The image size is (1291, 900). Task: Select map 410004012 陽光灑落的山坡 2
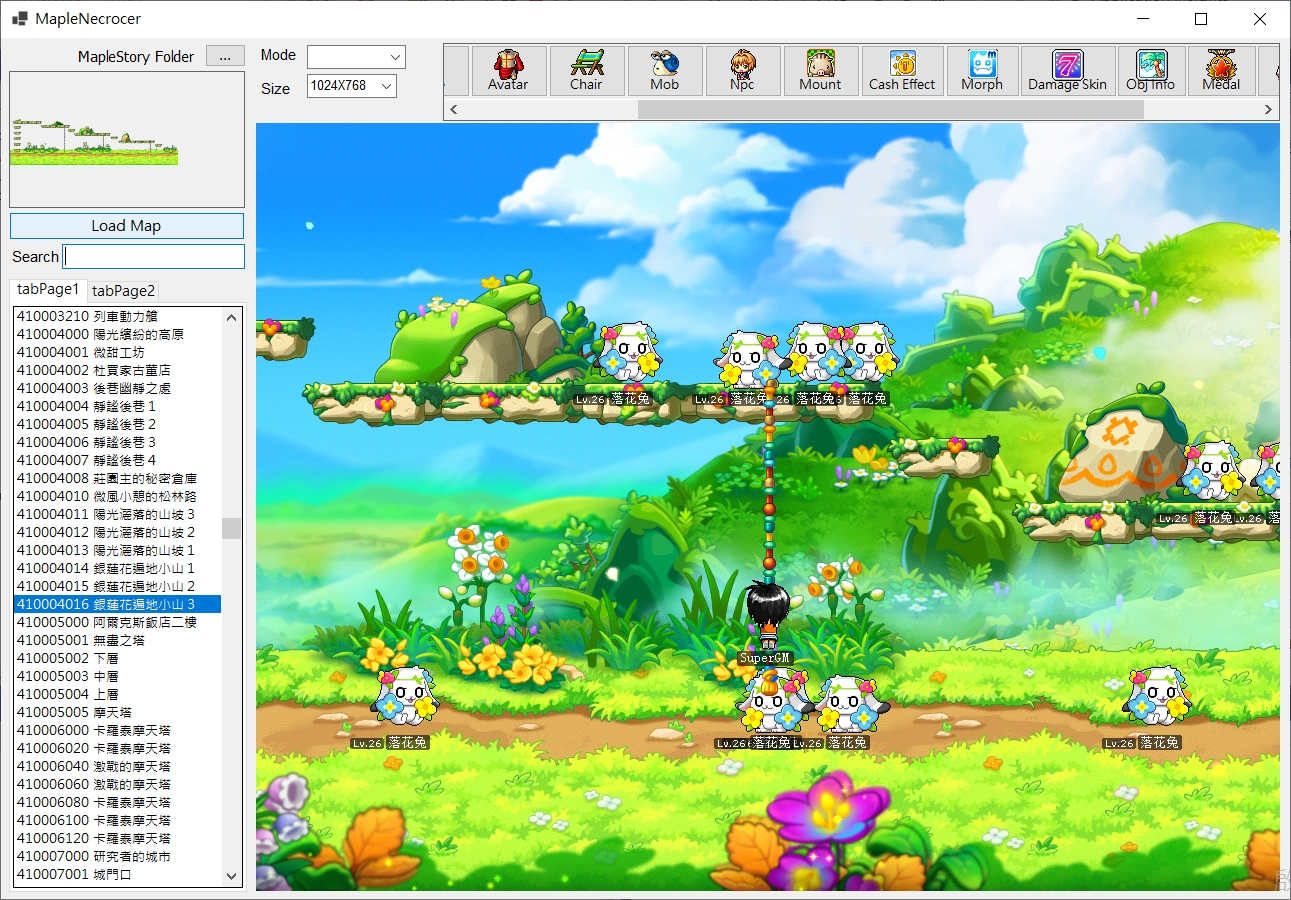point(117,532)
